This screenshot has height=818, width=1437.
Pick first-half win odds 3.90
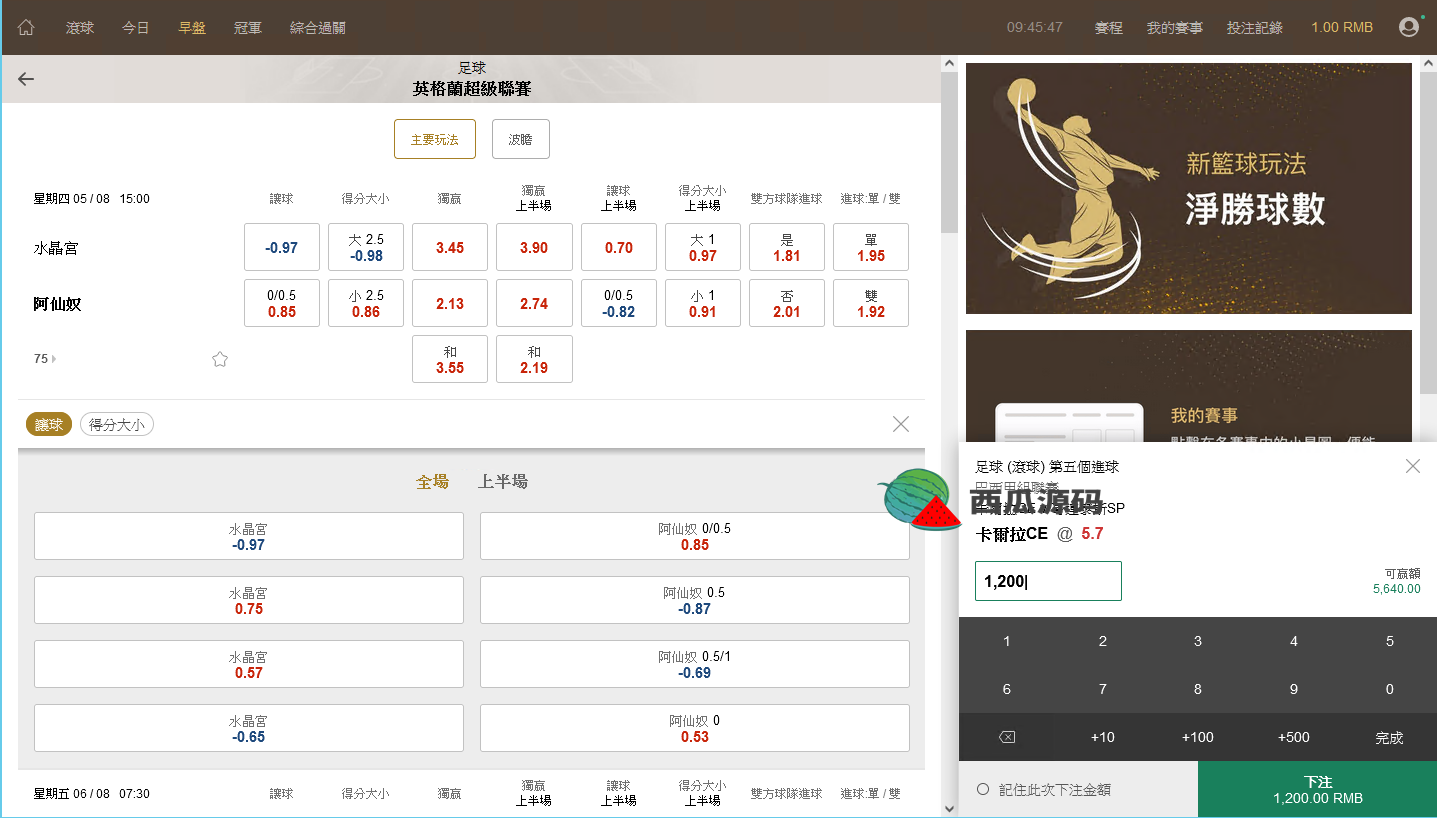pyautogui.click(x=534, y=247)
